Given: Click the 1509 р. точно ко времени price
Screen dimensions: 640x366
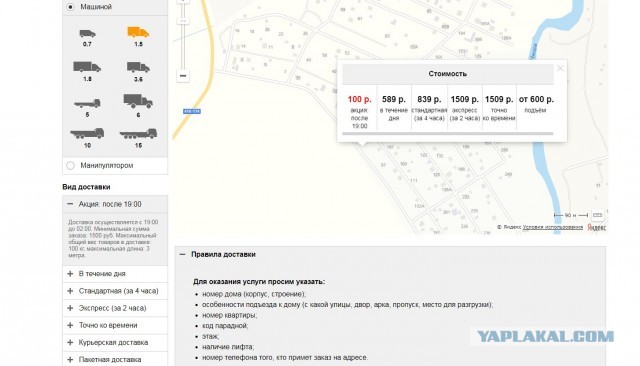Looking at the screenshot, I should click(499, 99).
